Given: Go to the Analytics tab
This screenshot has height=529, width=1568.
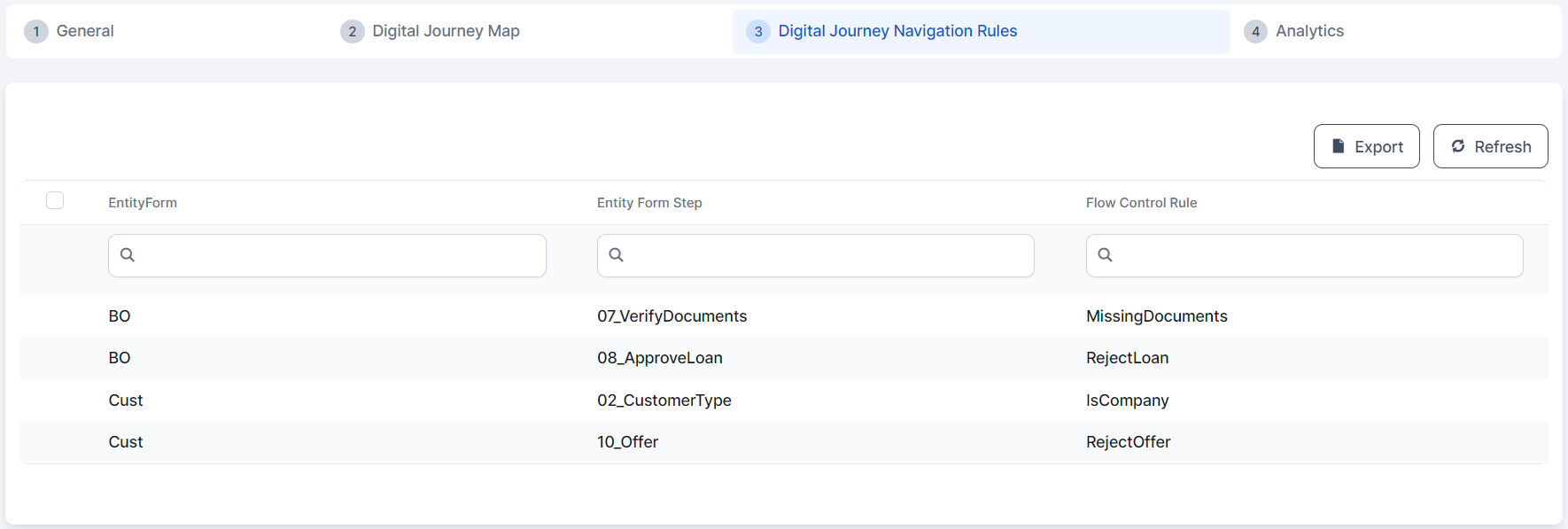Looking at the screenshot, I should coord(1309,31).
